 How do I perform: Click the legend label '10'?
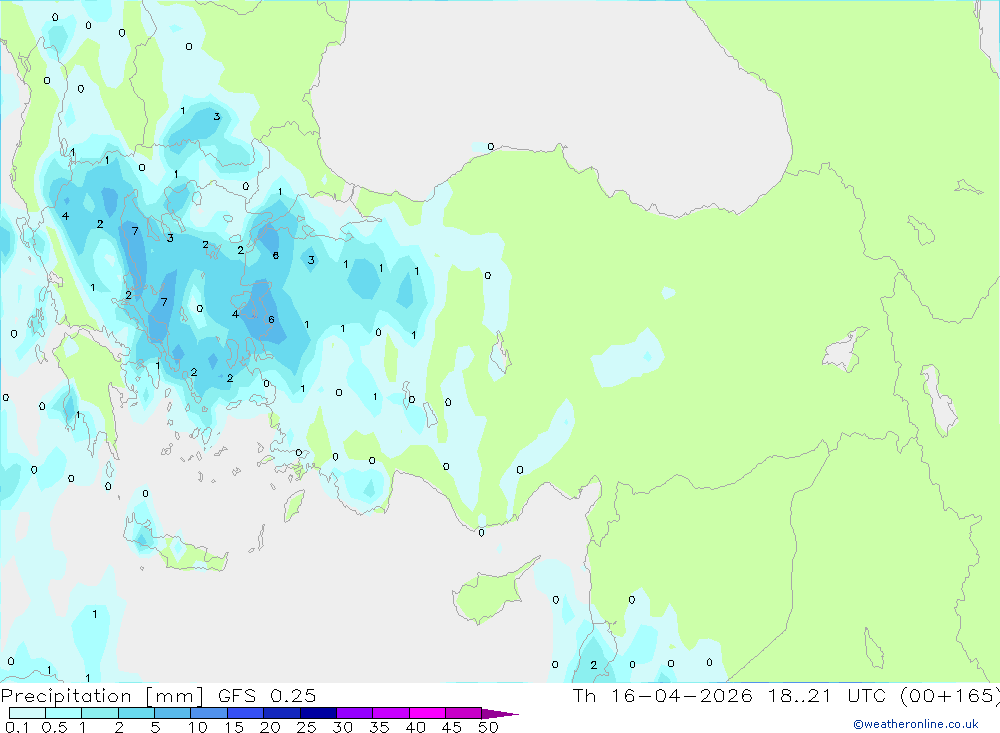[198, 727]
